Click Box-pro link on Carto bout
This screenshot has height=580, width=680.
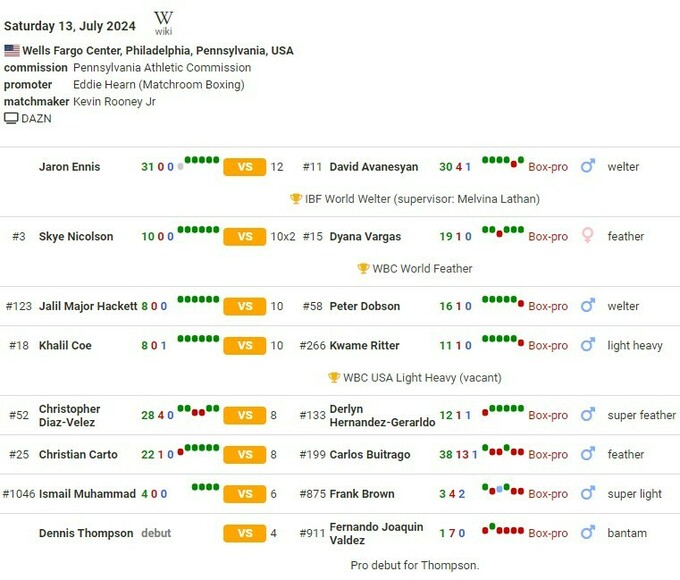[548, 455]
